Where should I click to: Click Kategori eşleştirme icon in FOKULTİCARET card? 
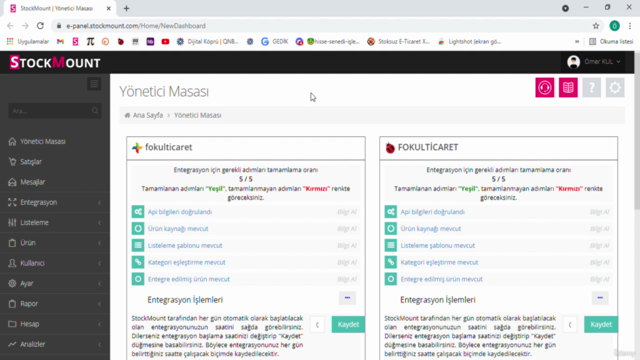[391, 262]
